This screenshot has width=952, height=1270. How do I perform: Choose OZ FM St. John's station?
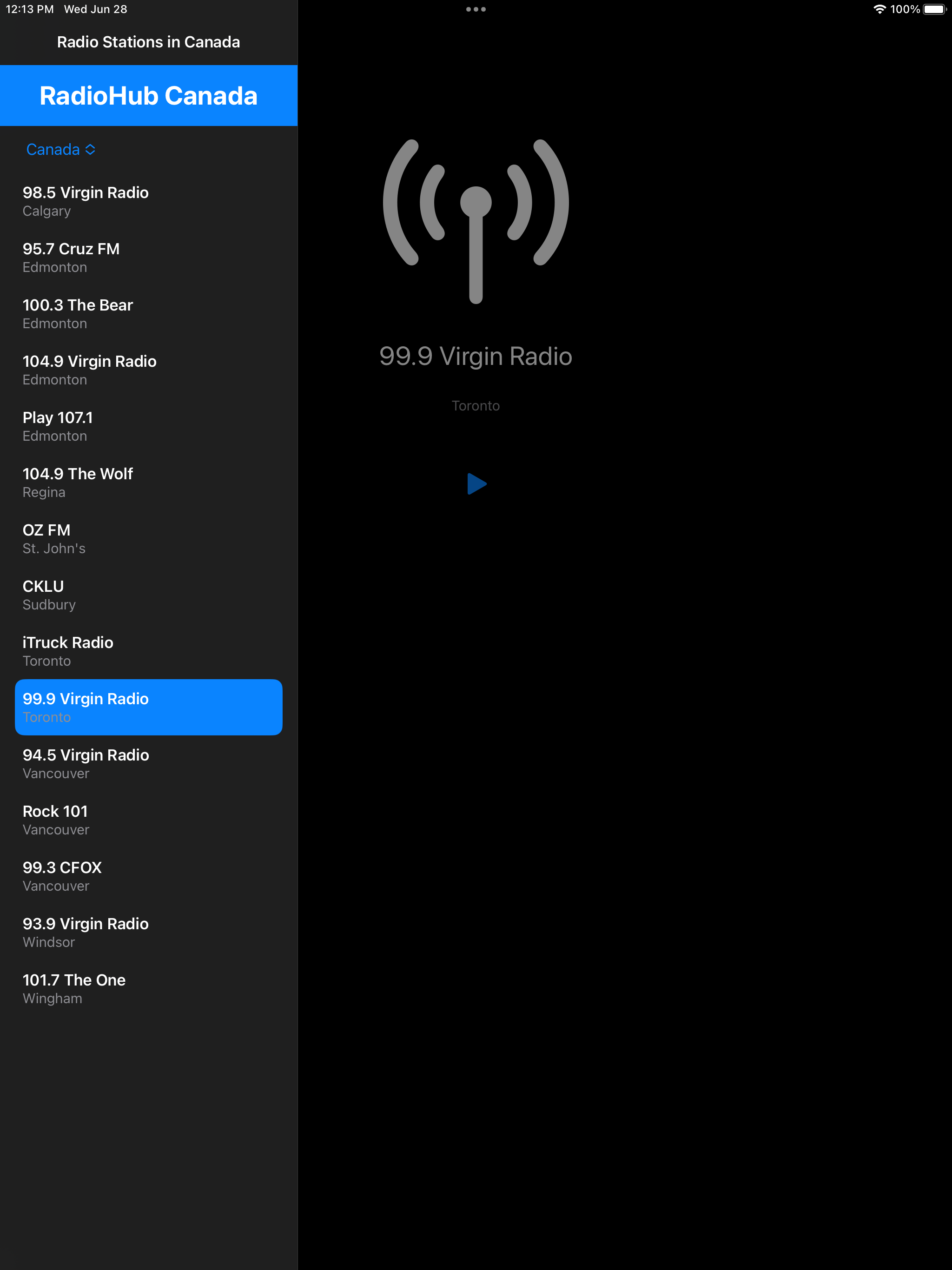coord(149,539)
